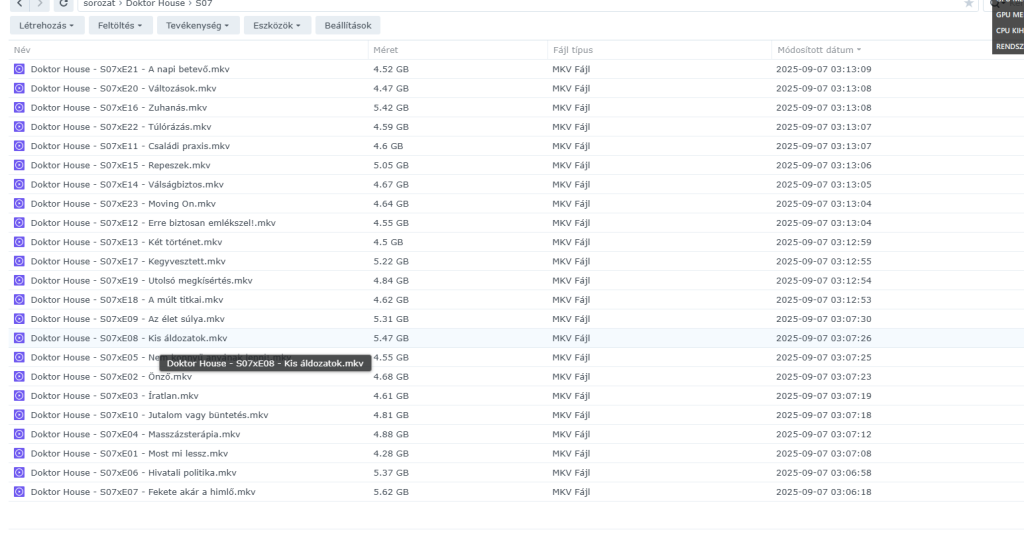
Task: Expand the Feltöltés dropdown menu
Action: tap(119, 25)
